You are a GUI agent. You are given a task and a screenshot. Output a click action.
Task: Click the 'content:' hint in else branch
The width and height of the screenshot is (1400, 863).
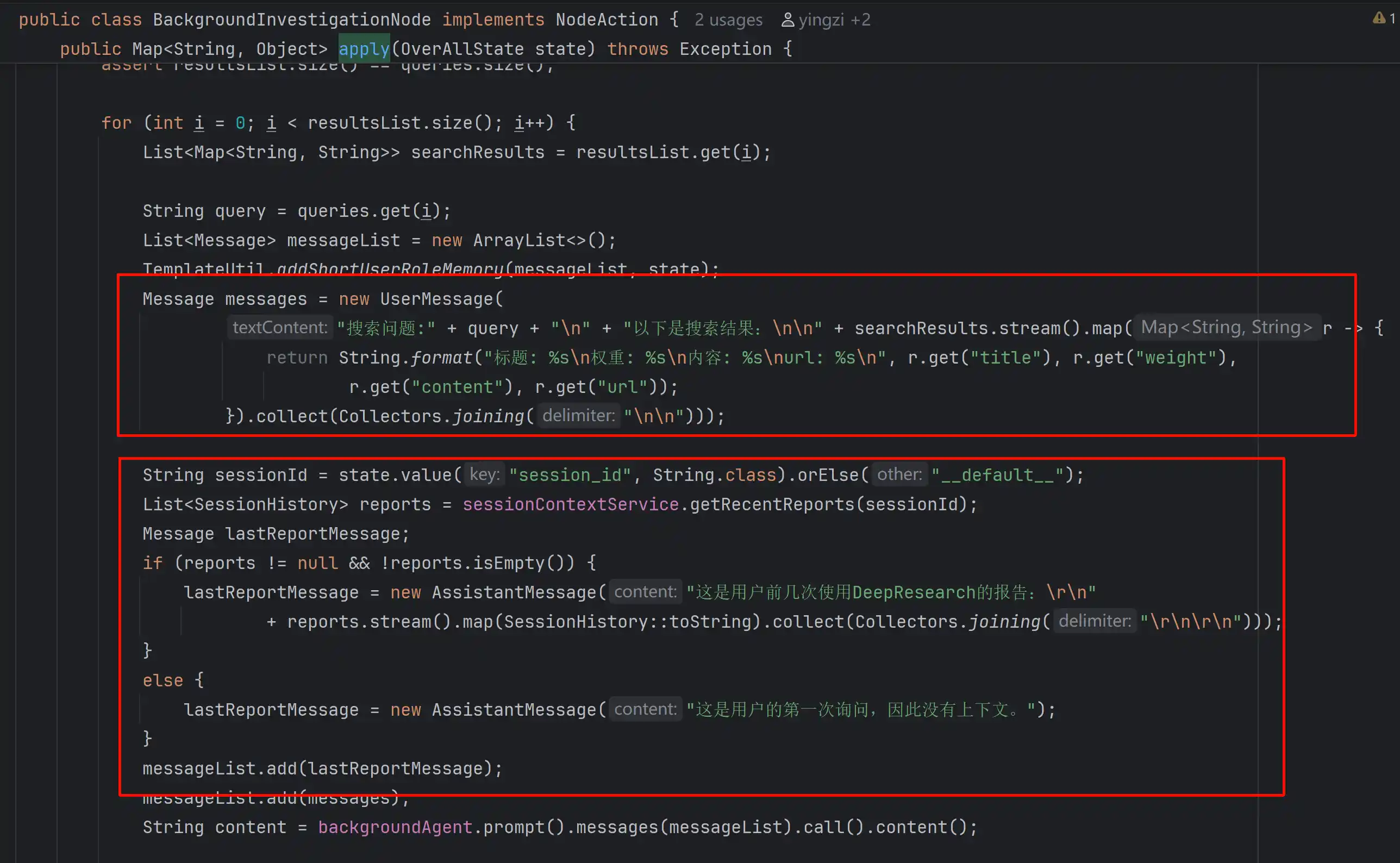pos(645,709)
